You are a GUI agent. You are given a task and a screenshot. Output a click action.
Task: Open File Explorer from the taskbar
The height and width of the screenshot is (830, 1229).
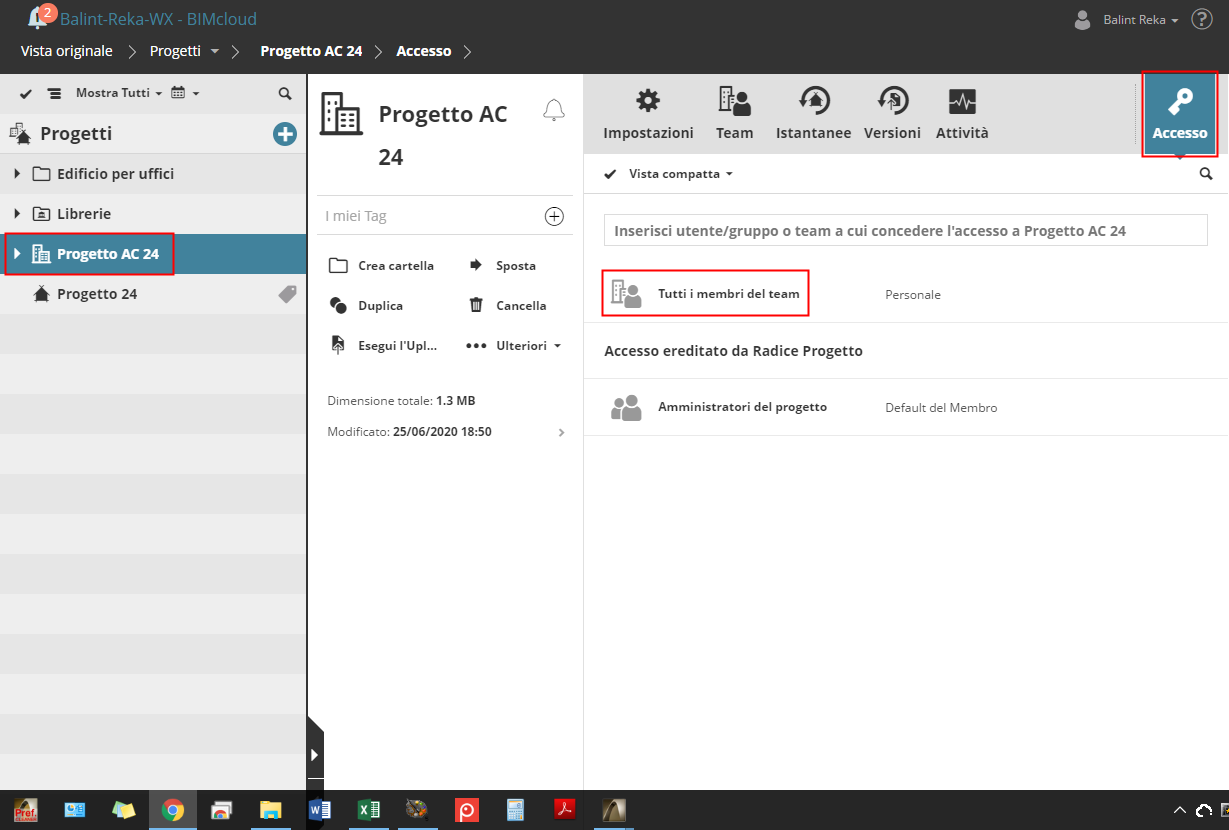(x=270, y=810)
